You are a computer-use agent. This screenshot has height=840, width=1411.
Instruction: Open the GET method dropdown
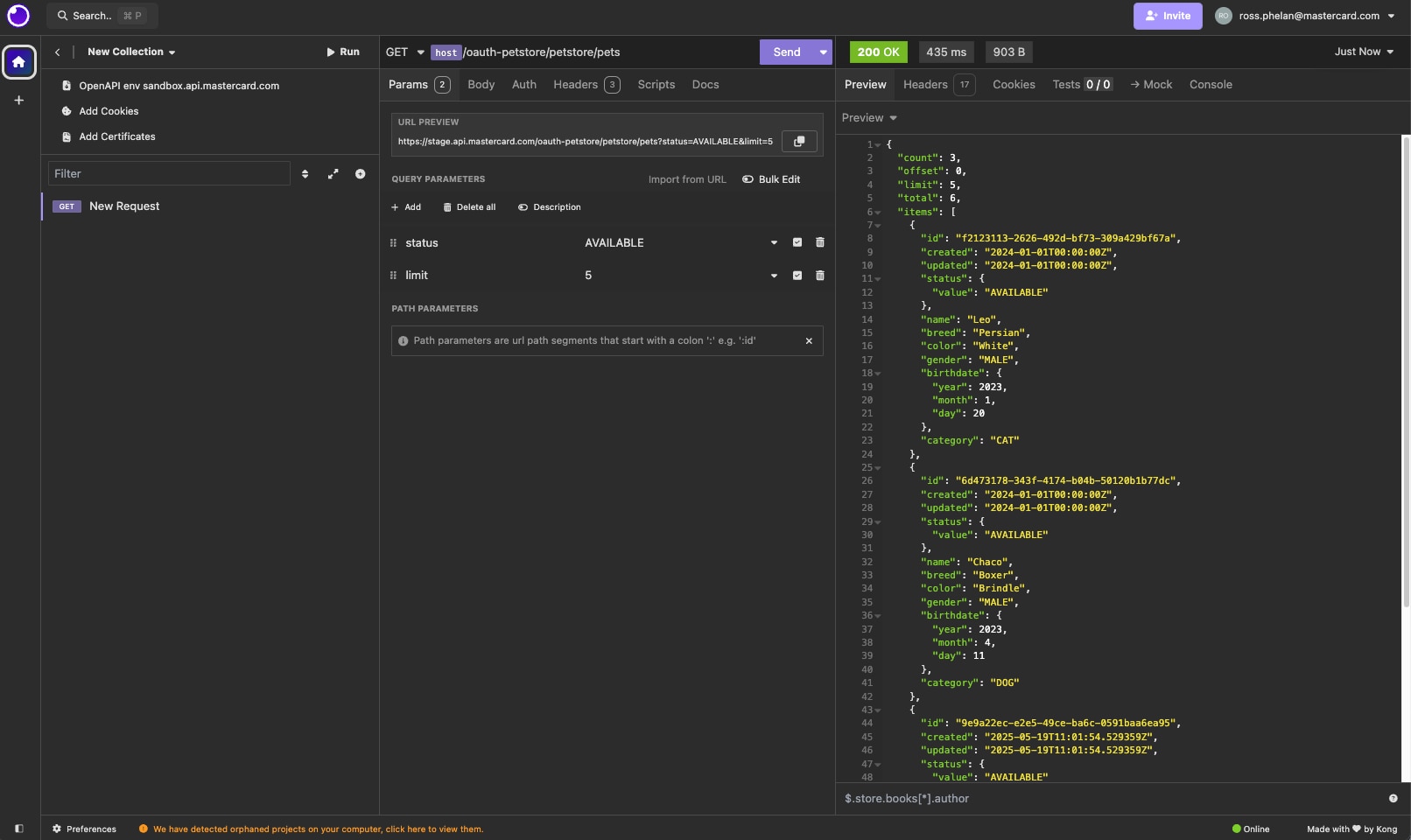tap(404, 52)
